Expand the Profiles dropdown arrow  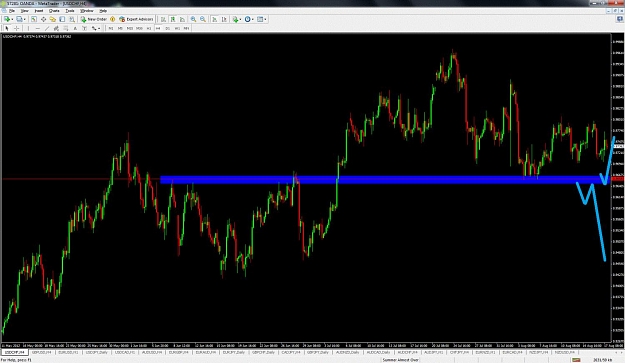[24, 19]
